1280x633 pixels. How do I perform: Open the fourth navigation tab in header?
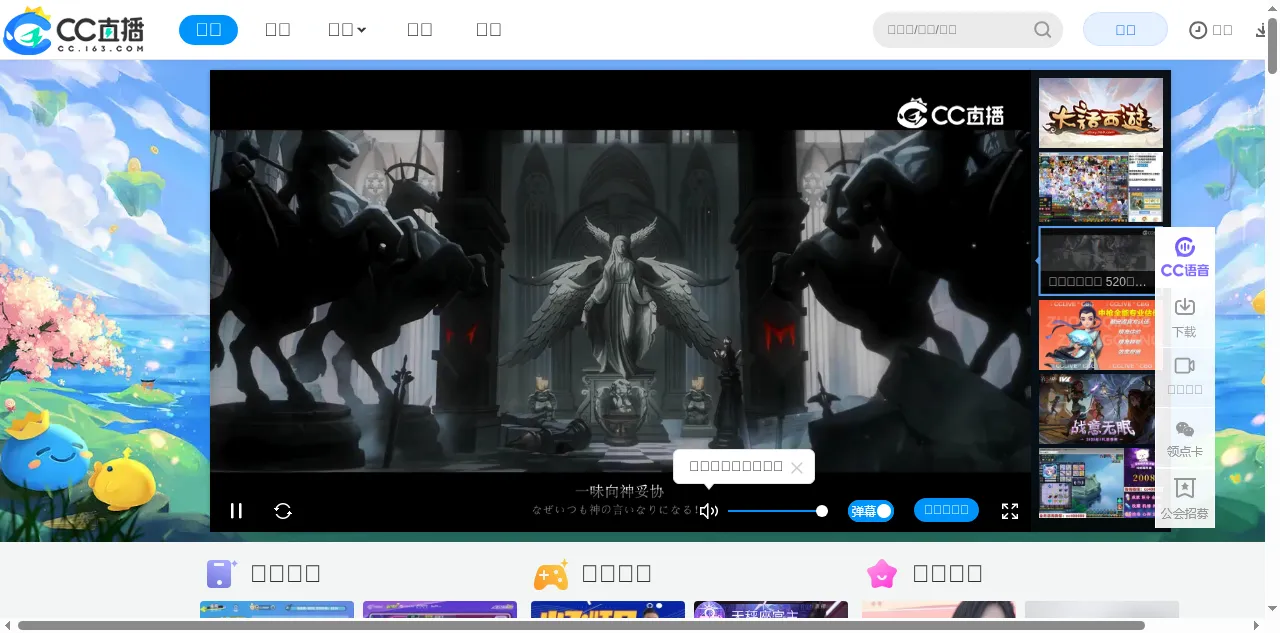tap(420, 30)
